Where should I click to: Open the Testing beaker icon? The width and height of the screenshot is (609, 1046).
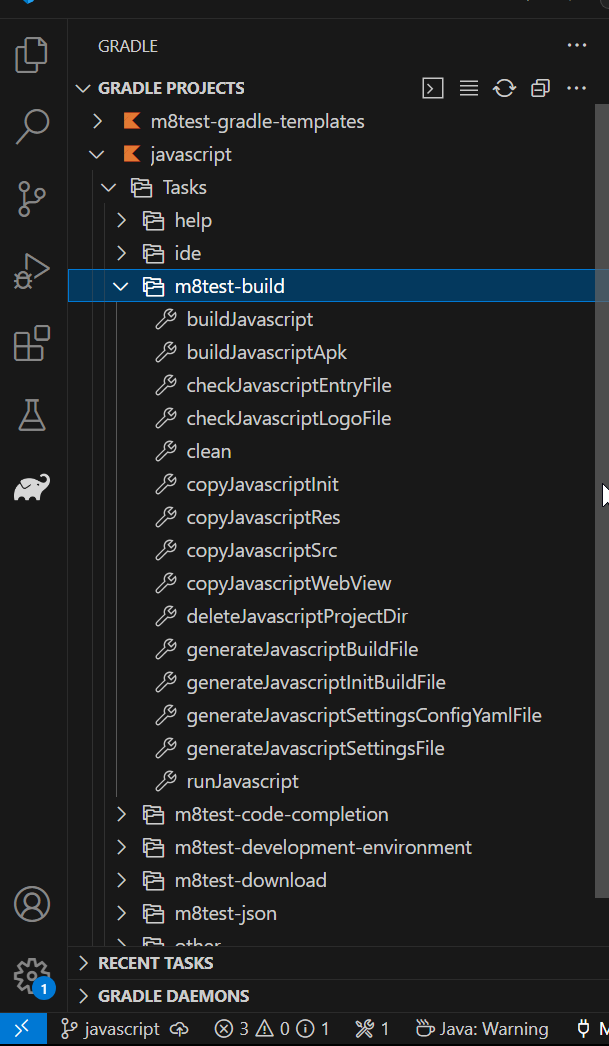[32, 414]
